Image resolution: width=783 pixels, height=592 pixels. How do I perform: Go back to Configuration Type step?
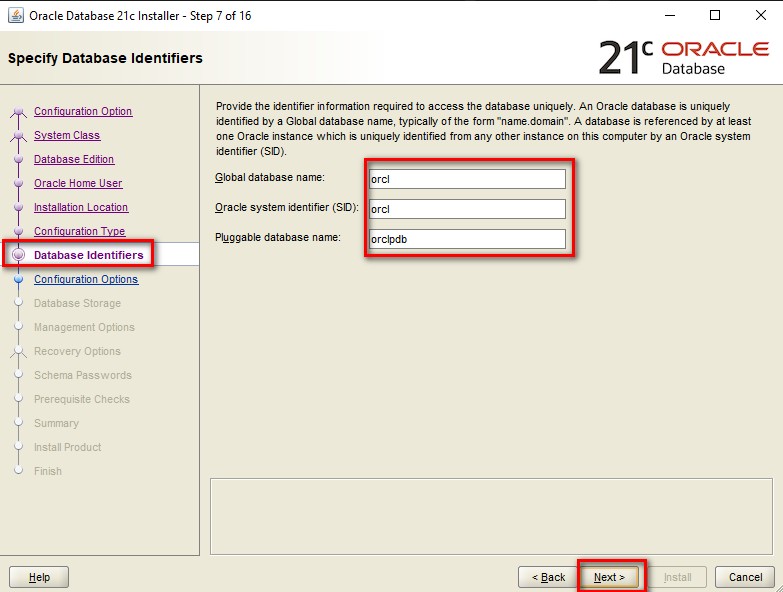[x=79, y=231]
